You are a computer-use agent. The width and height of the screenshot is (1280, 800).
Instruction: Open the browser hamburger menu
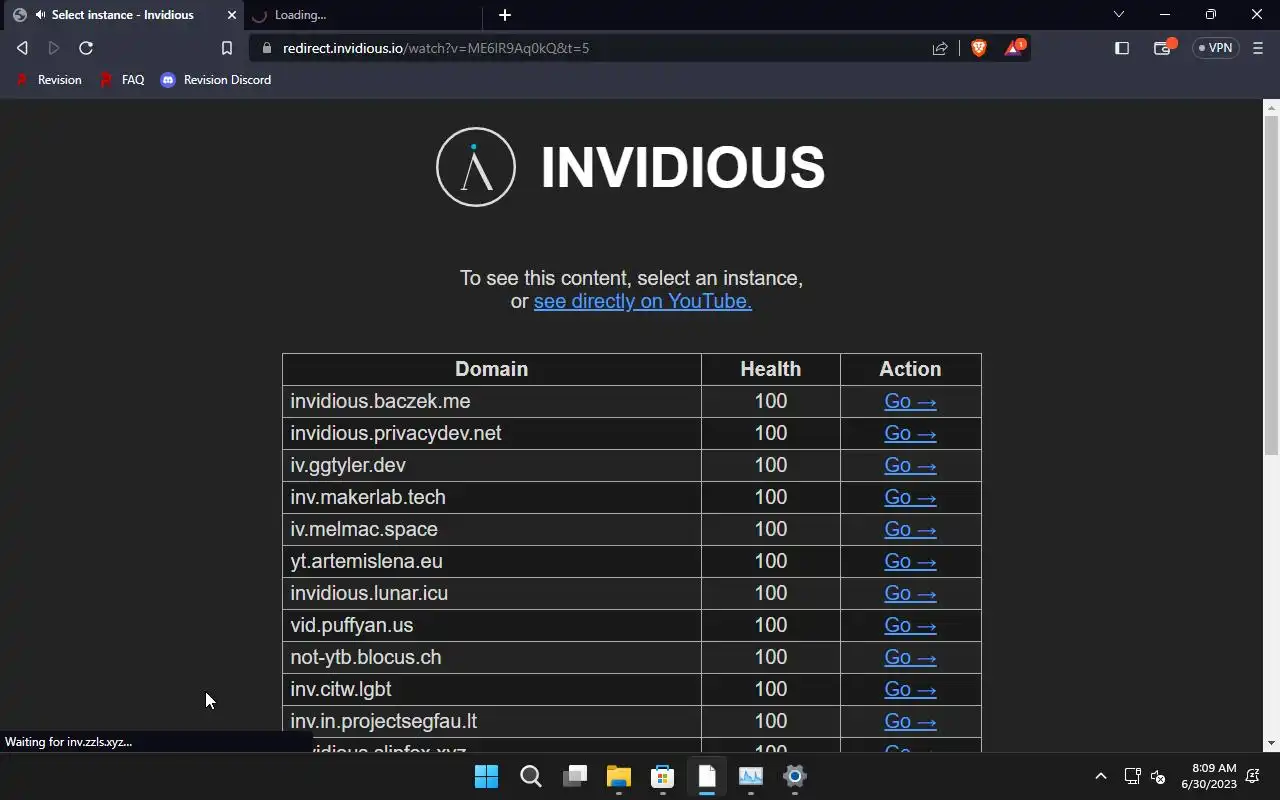(x=1258, y=48)
